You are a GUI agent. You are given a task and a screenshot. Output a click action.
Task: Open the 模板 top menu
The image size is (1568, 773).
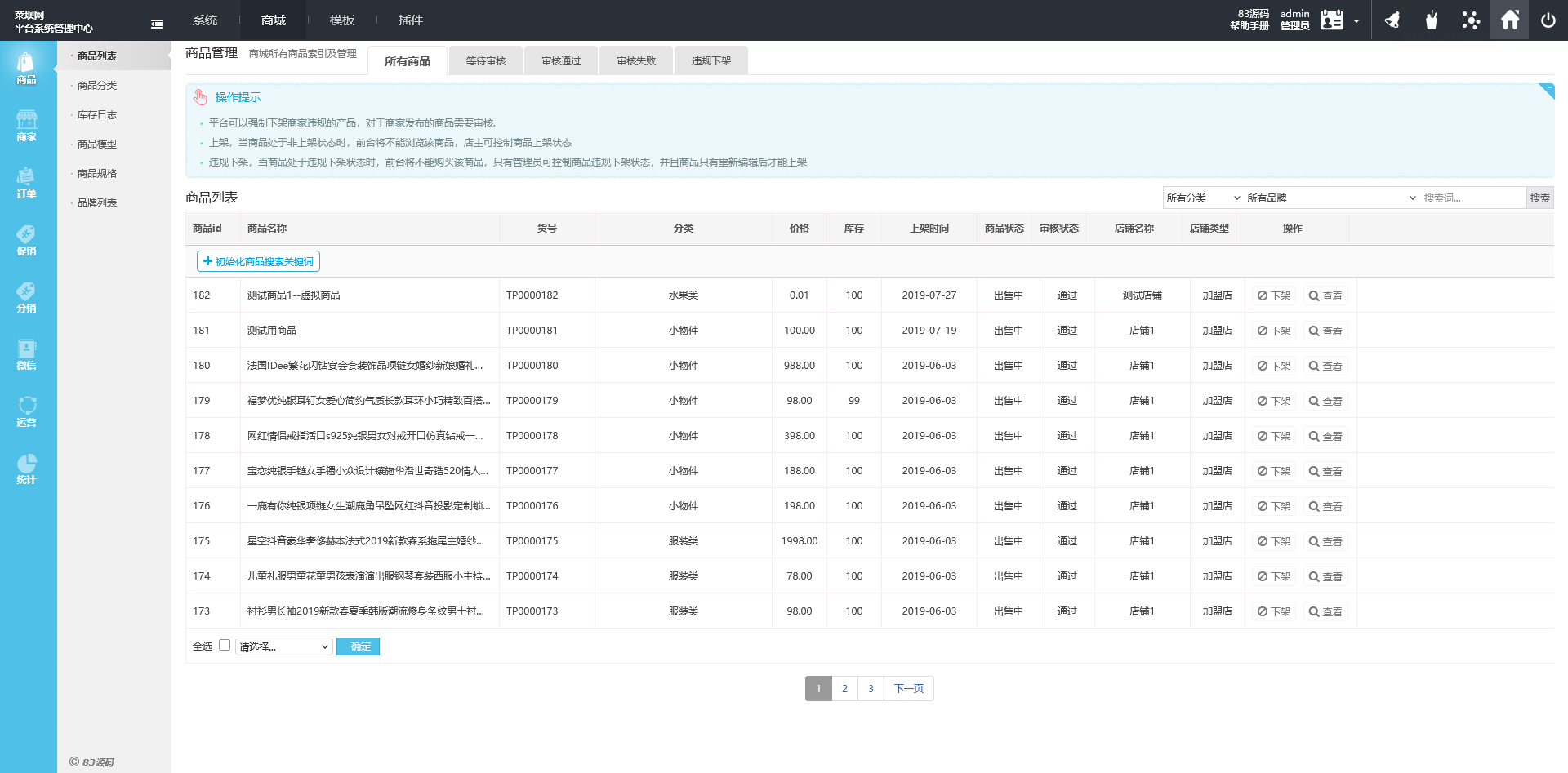point(342,20)
